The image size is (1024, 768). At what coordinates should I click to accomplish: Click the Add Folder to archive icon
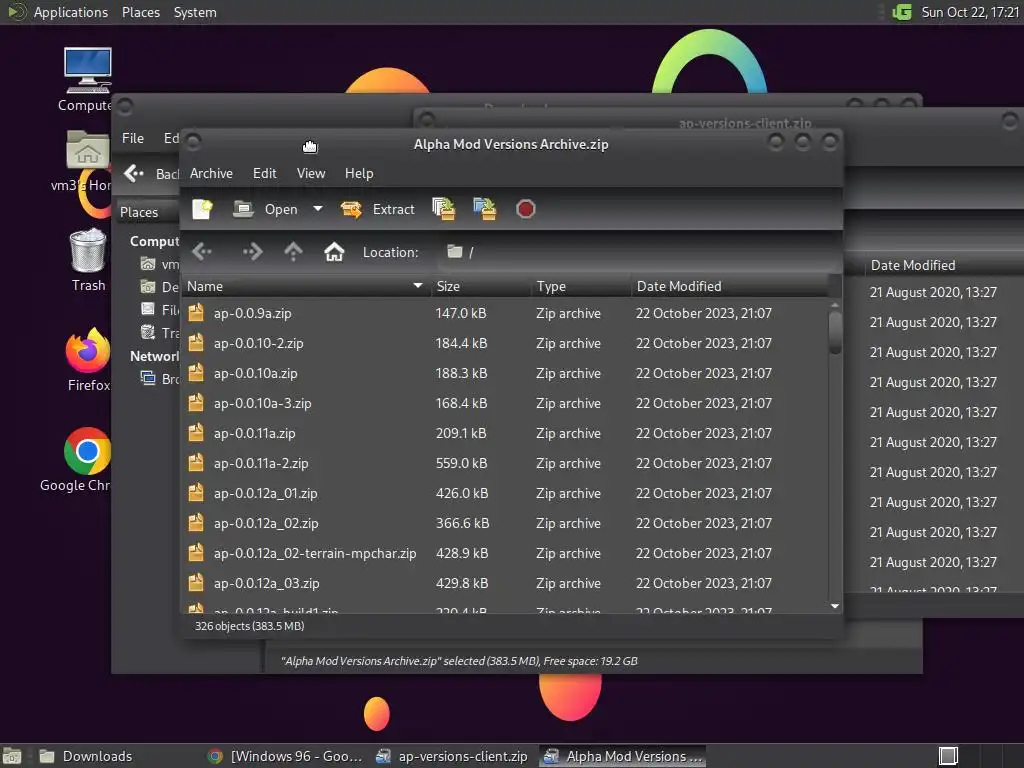coord(485,209)
